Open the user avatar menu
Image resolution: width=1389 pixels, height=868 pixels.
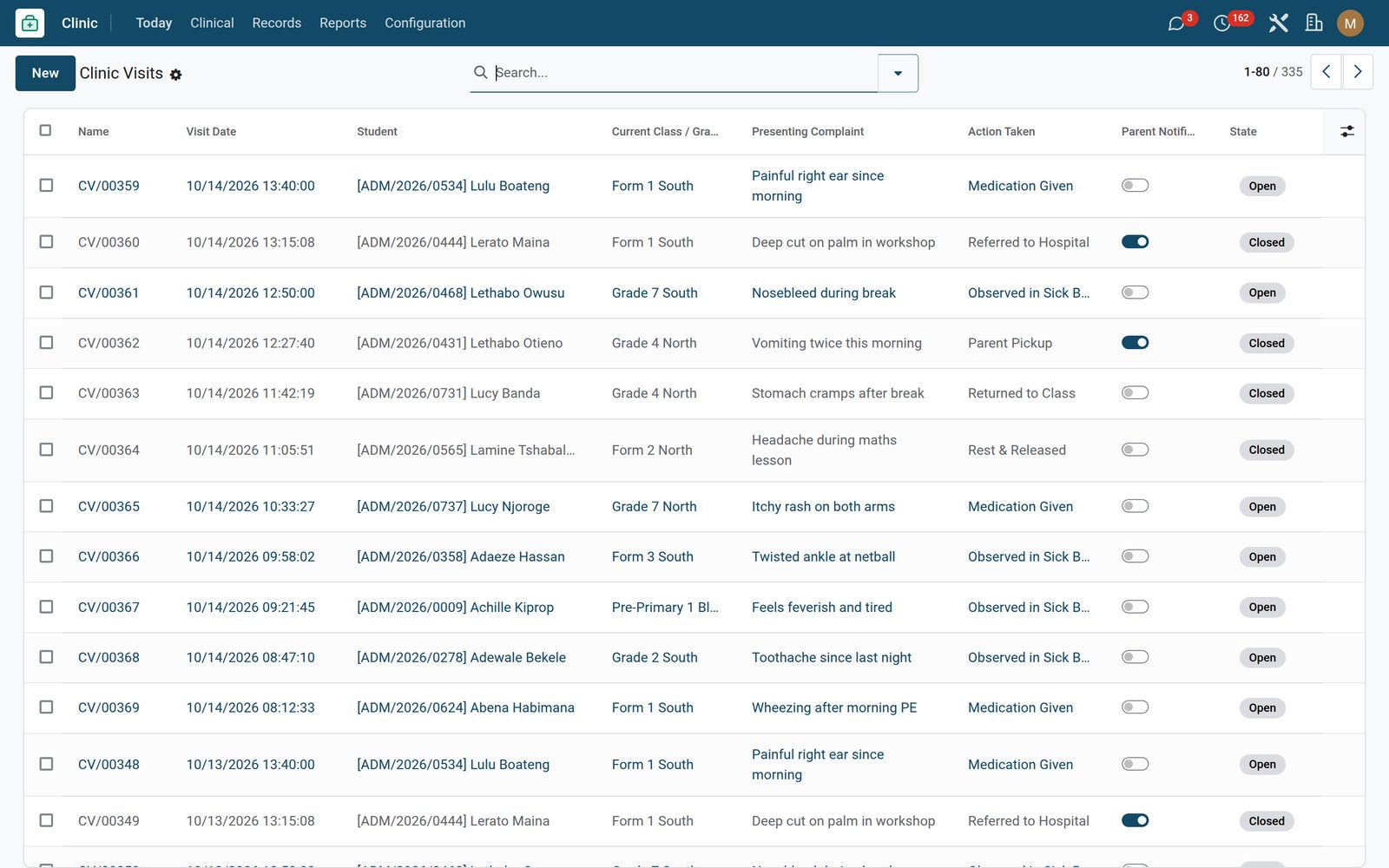[x=1350, y=23]
